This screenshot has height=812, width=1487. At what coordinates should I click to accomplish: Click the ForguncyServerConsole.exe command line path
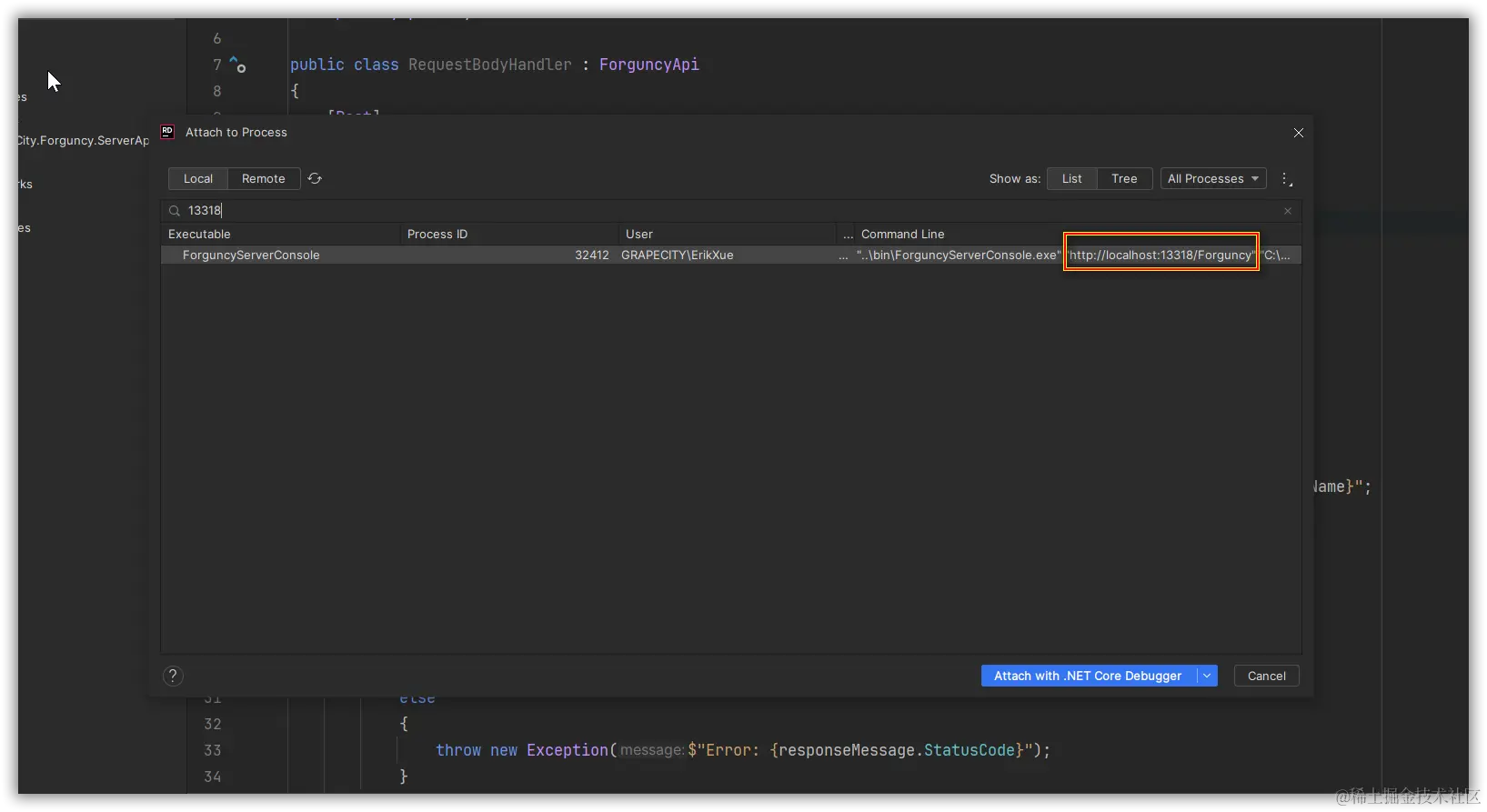point(959,256)
